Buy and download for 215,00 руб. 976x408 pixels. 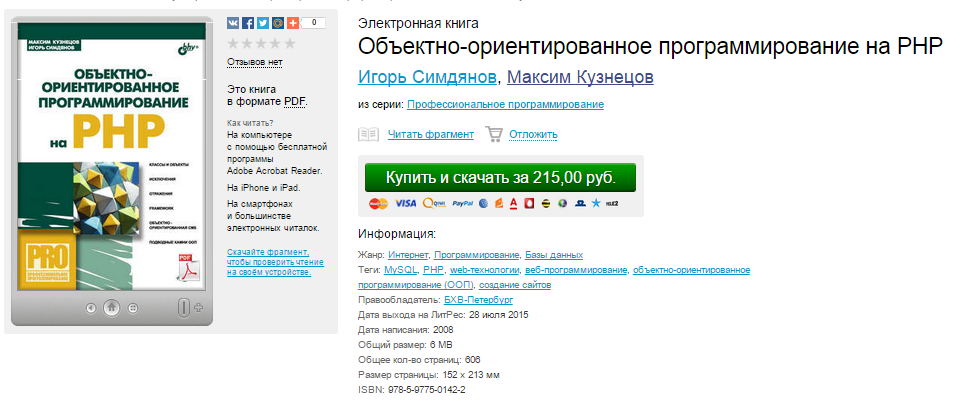(x=500, y=178)
